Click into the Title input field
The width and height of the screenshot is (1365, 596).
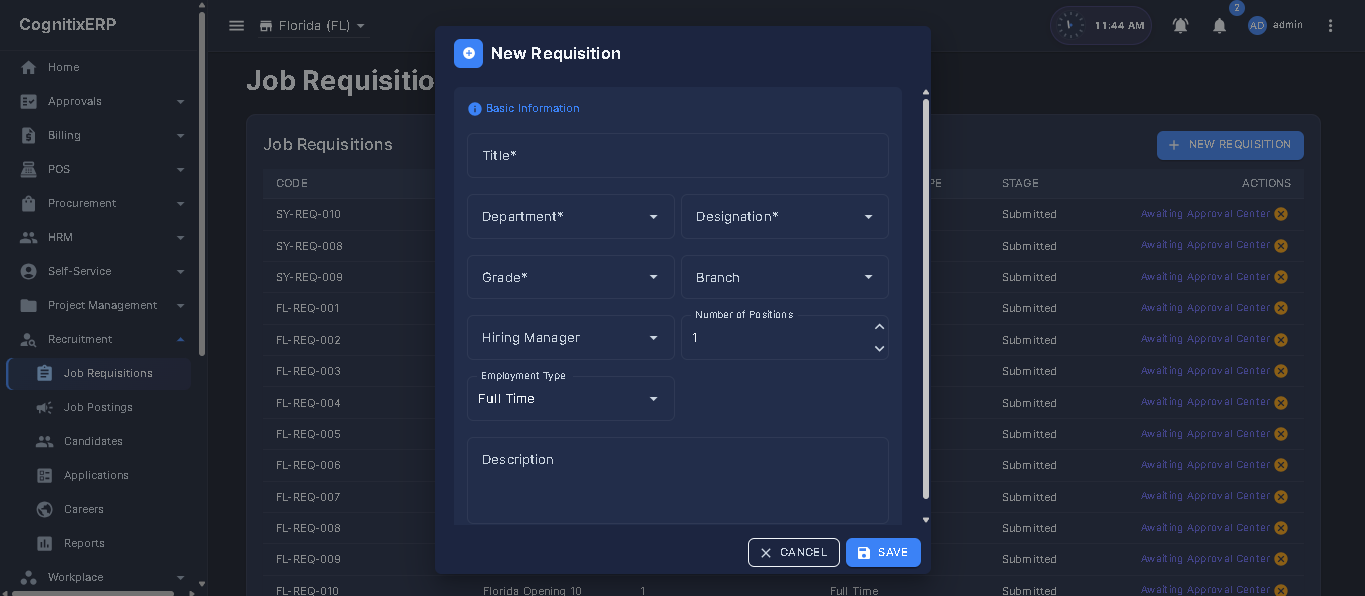click(678, 156)
